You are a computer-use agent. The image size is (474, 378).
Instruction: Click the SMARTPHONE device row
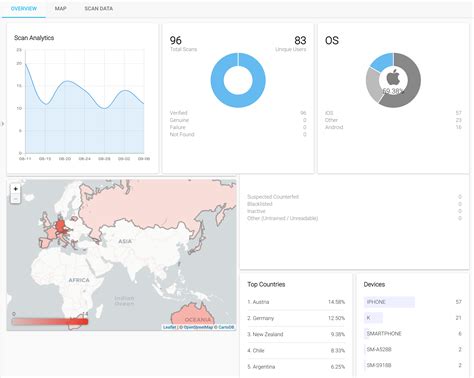413,334
